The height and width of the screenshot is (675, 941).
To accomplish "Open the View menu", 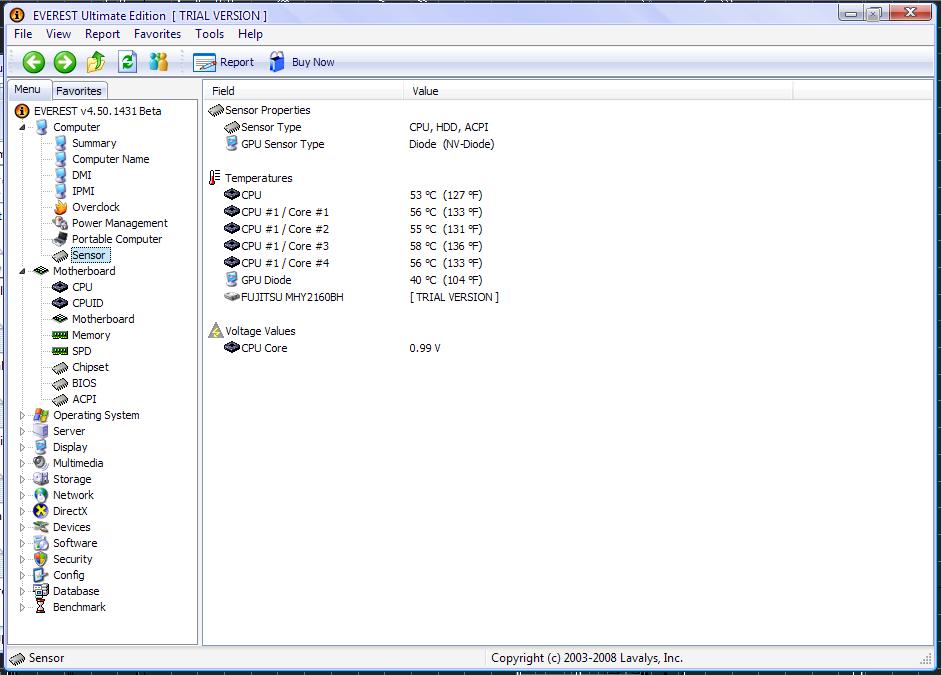I will [x=58, y=34].
